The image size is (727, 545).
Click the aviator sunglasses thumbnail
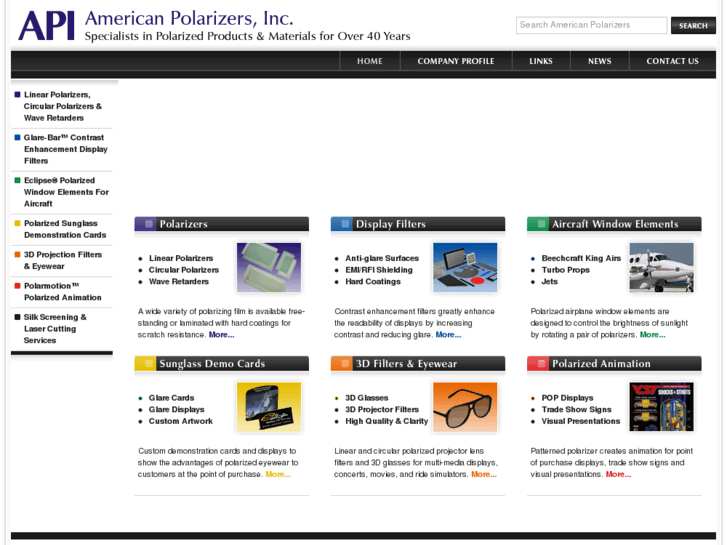tap(465, 407)
